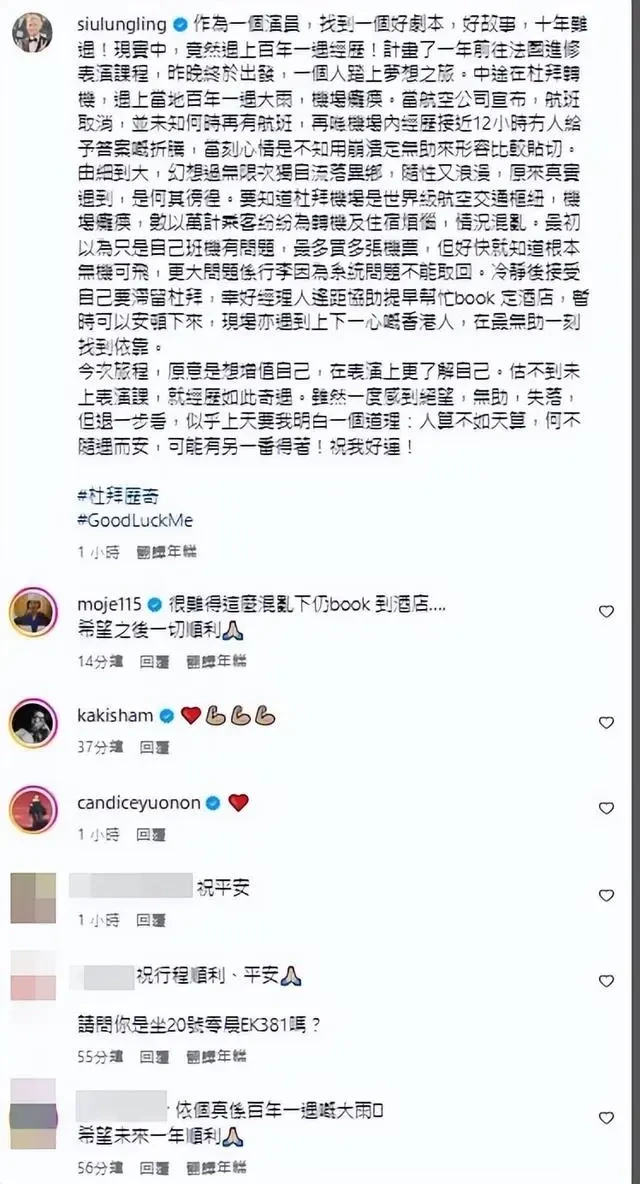Reply to kakisham's comment
This screenshot has height=1184, width=640.
point(155,748)
